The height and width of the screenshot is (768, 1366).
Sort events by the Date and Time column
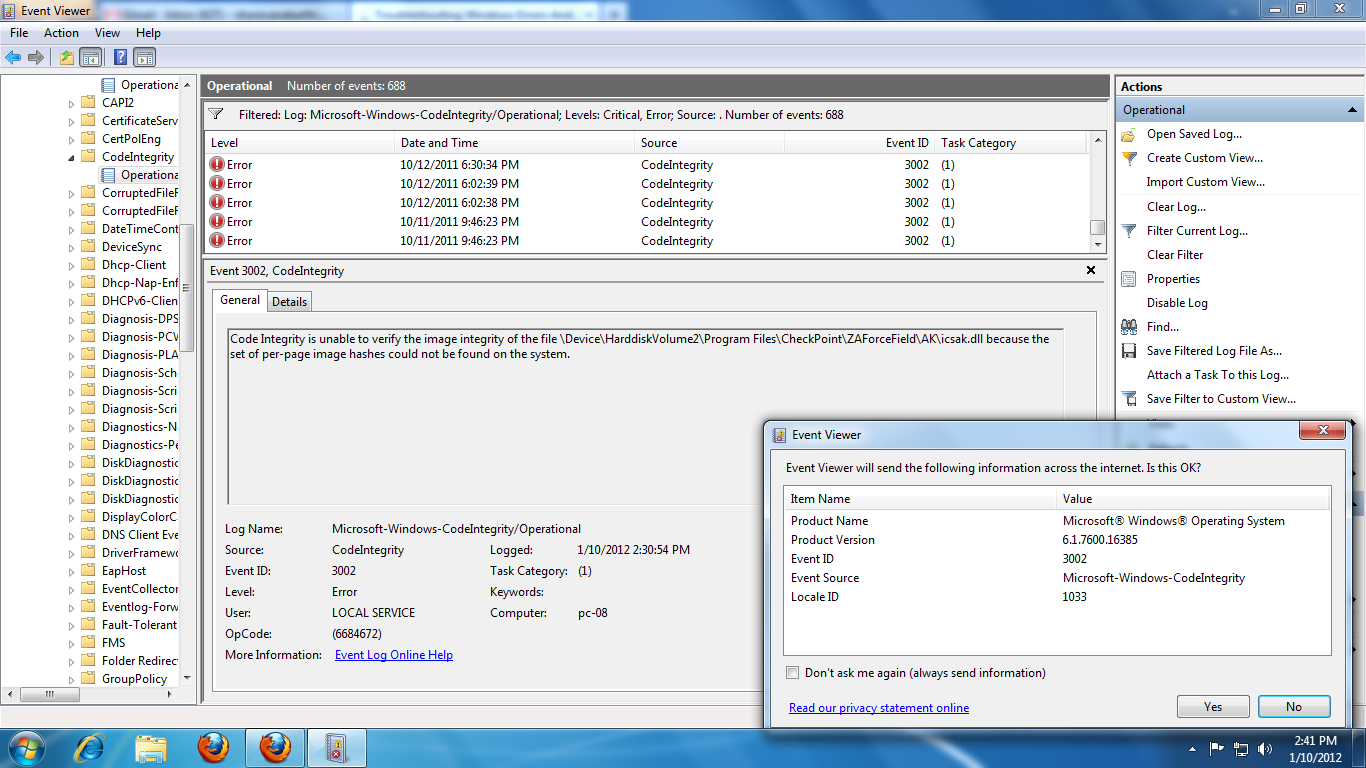[x=514, y=143]
